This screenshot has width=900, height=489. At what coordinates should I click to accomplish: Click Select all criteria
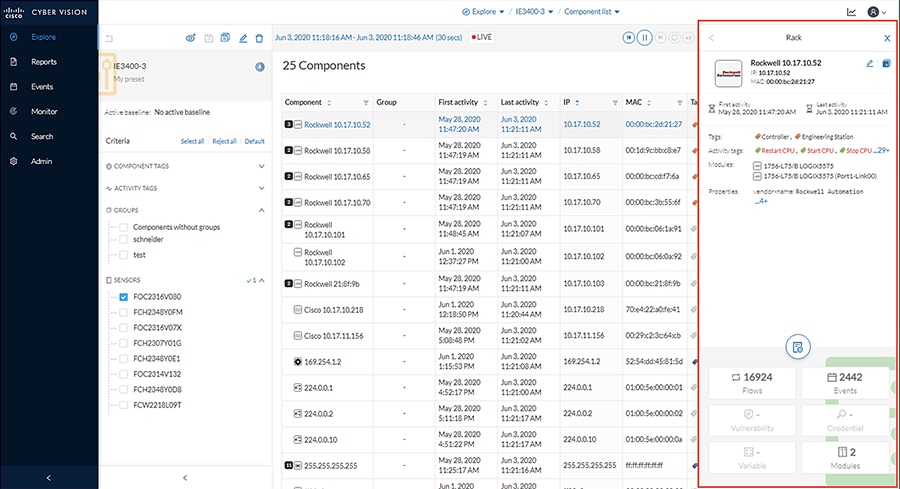coord(192,141)
